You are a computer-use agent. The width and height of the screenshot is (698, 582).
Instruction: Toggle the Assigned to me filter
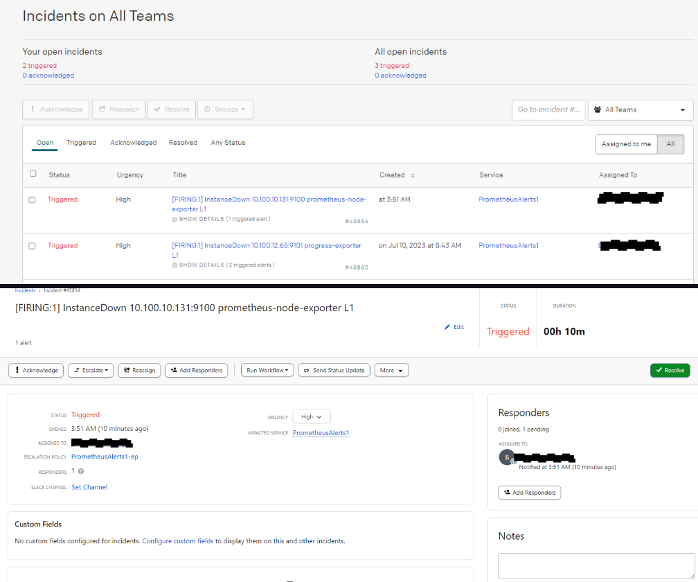[x=626, y=144]
